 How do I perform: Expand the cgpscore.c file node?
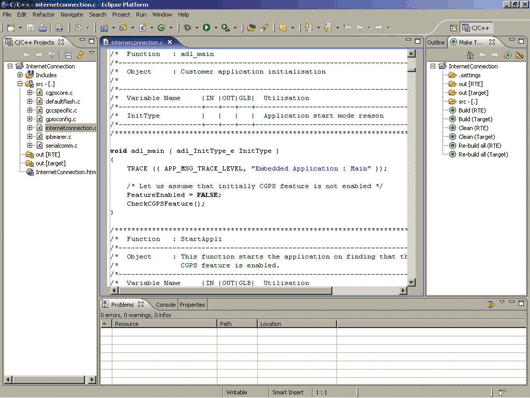pos(30,92)
